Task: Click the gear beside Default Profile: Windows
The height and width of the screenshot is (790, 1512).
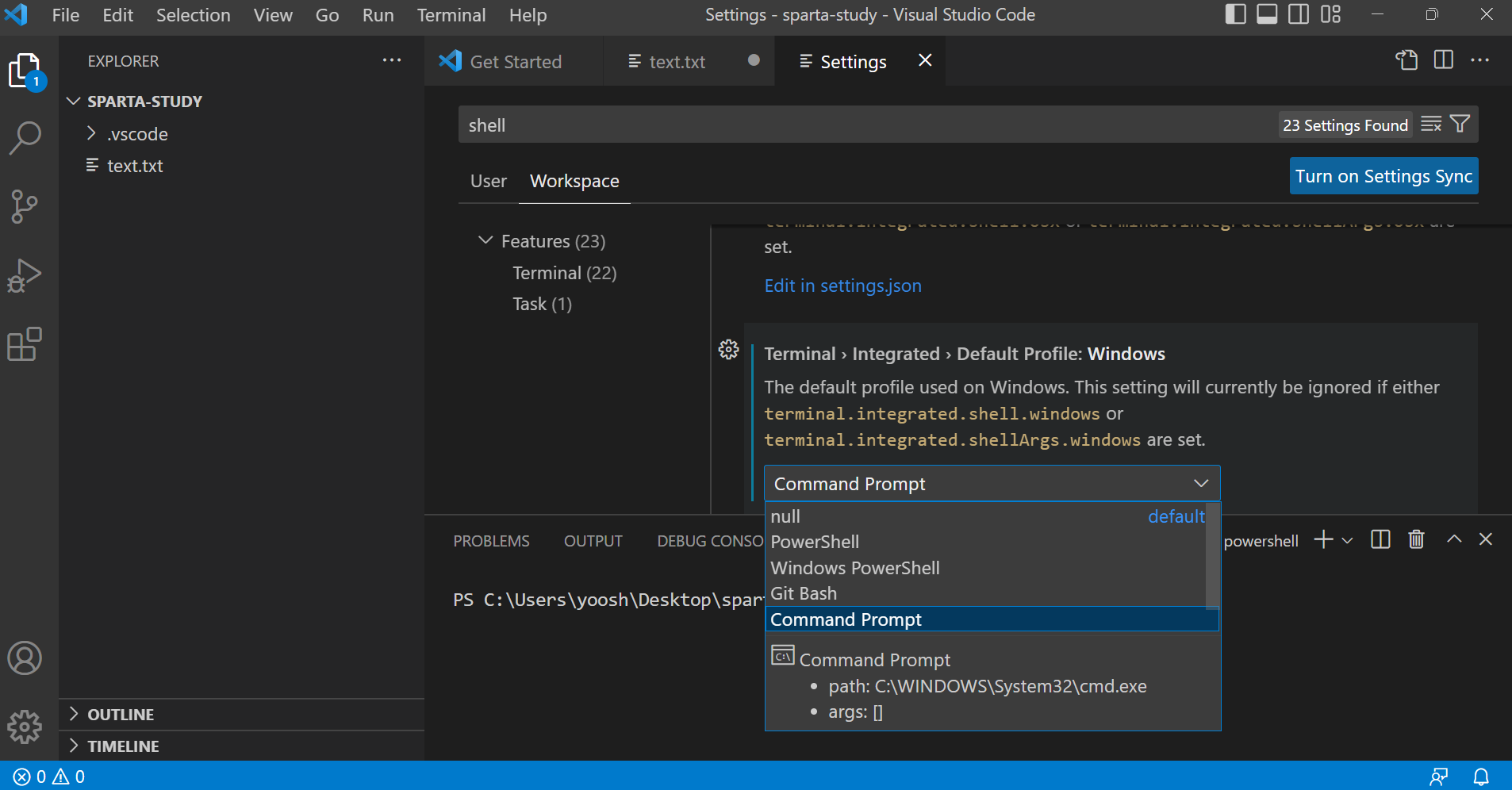Action: (729, 350)
